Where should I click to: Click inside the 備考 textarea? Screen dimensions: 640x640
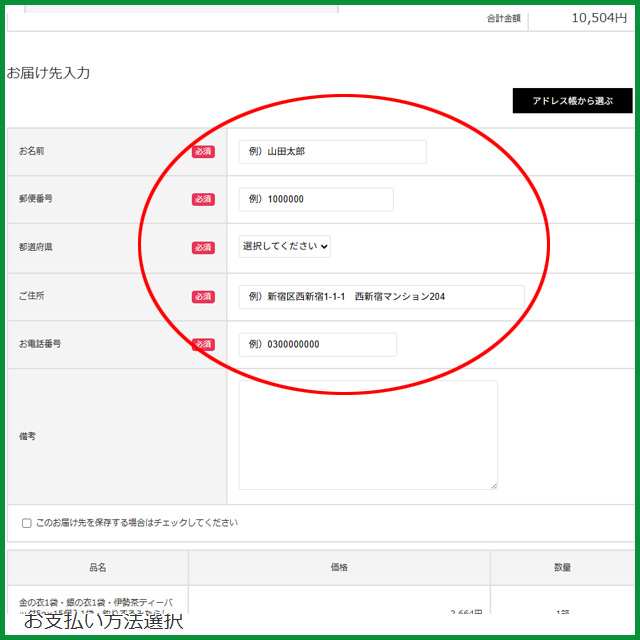tap(367, 434)
